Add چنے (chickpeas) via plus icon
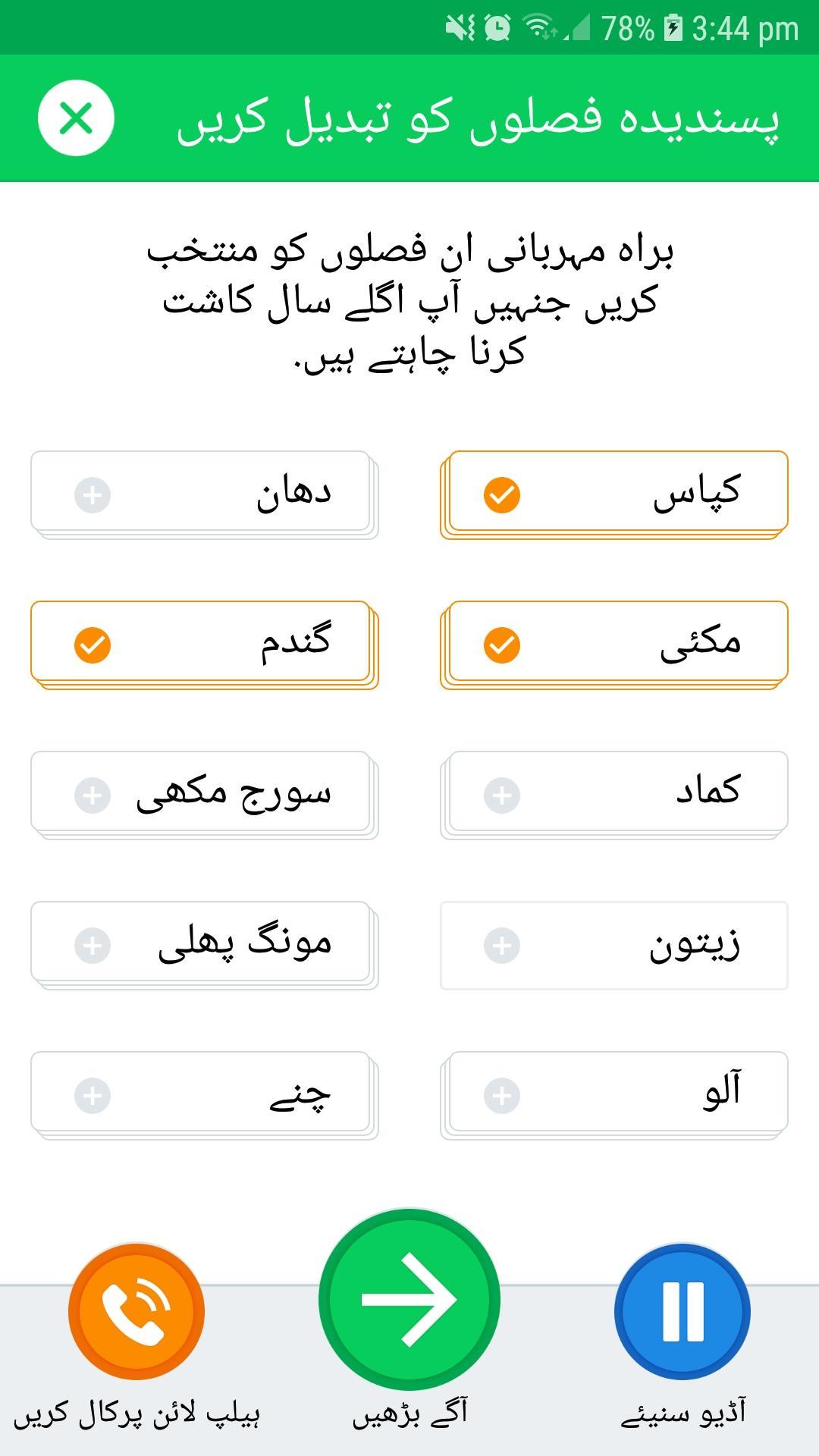 tap(93, 1096)
